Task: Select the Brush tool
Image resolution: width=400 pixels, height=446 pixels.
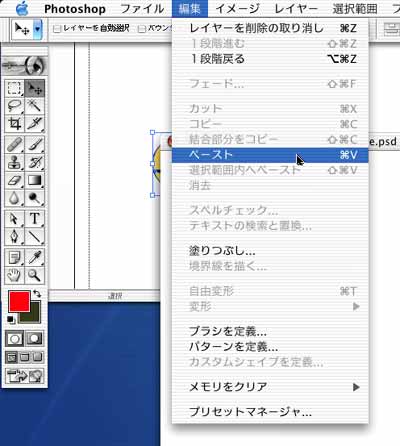Action: click(34, 145)
